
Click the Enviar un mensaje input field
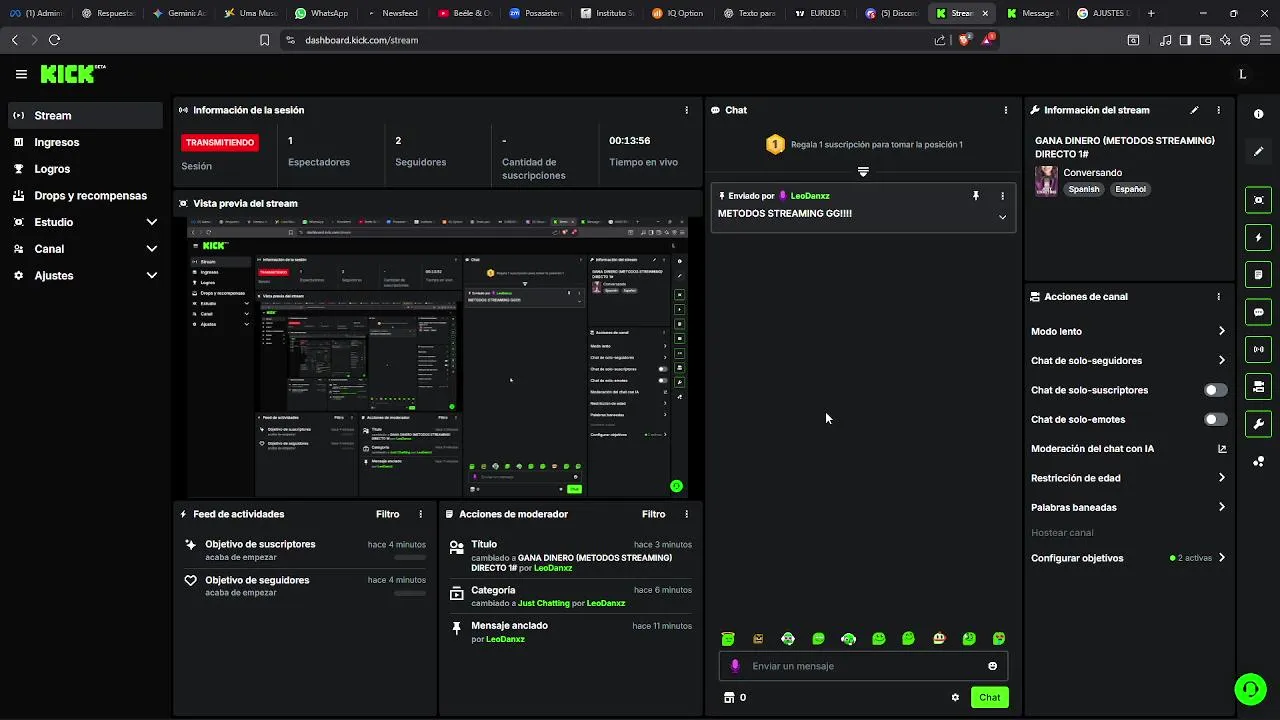click(x=863, y=666)
